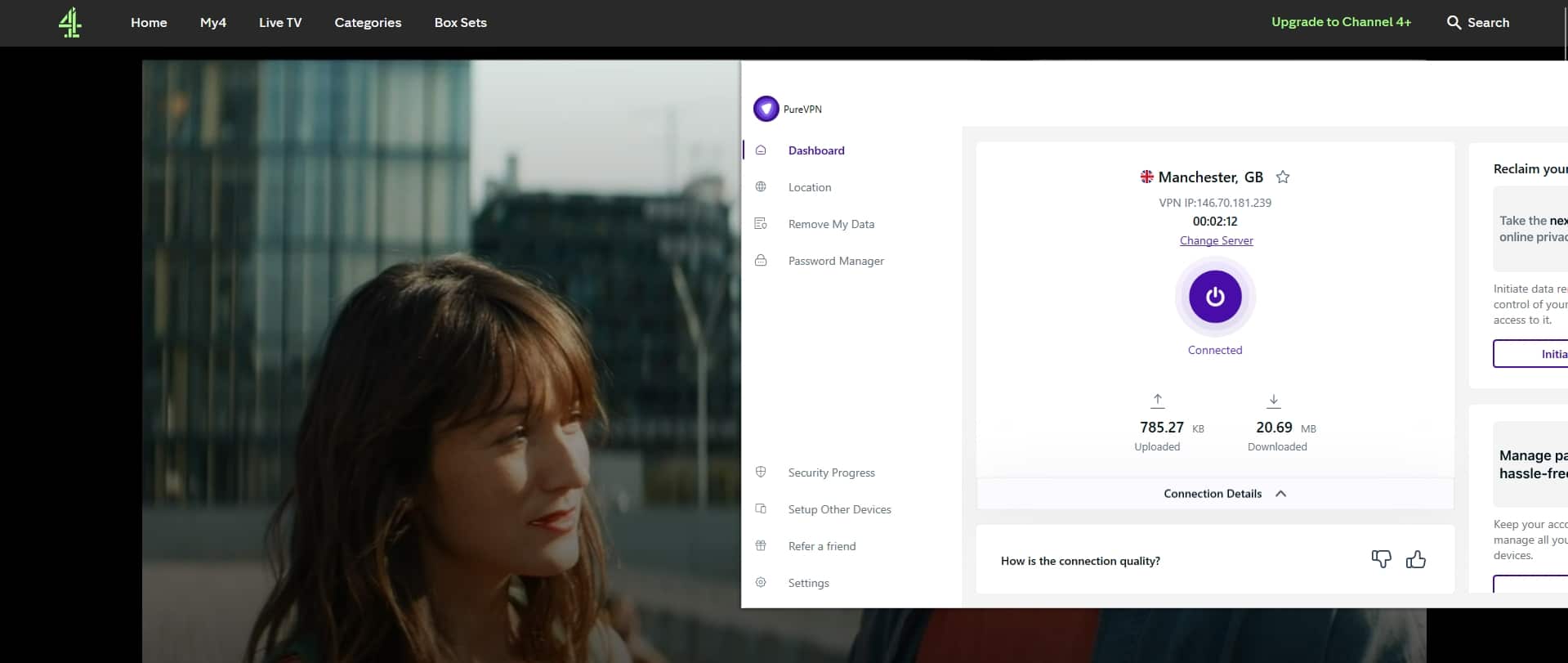Toggle the VPN power button
The image size is (1568, 663).
(x=1215, y=297)
